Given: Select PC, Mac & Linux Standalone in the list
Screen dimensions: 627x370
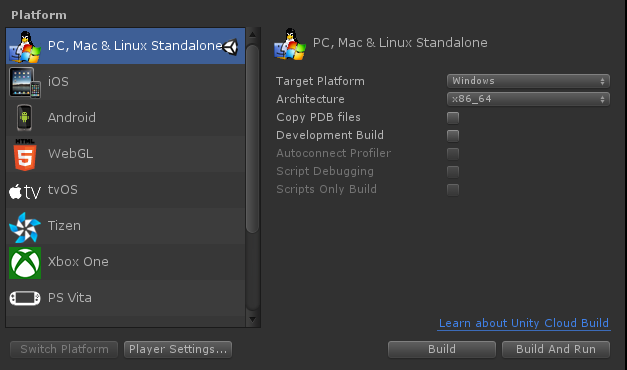Looking at the screenshot, I should [x=126, y=46].
